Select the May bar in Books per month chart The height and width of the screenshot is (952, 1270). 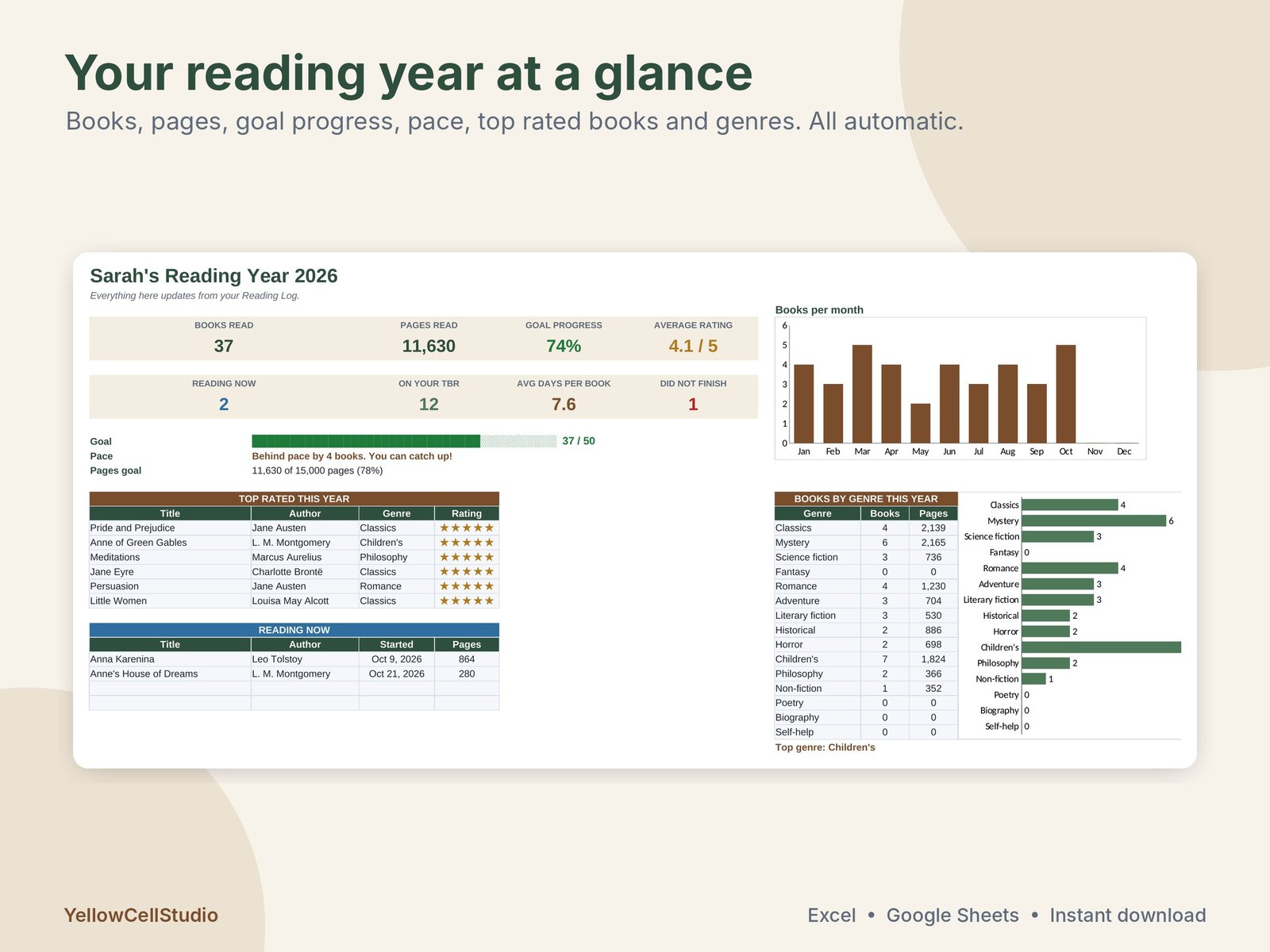pos(920,424)
